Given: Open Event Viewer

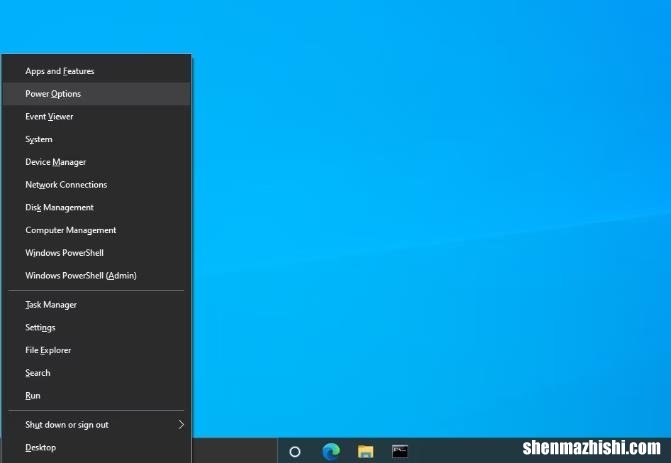Looking at the screenshot, I should click(97, 116).
